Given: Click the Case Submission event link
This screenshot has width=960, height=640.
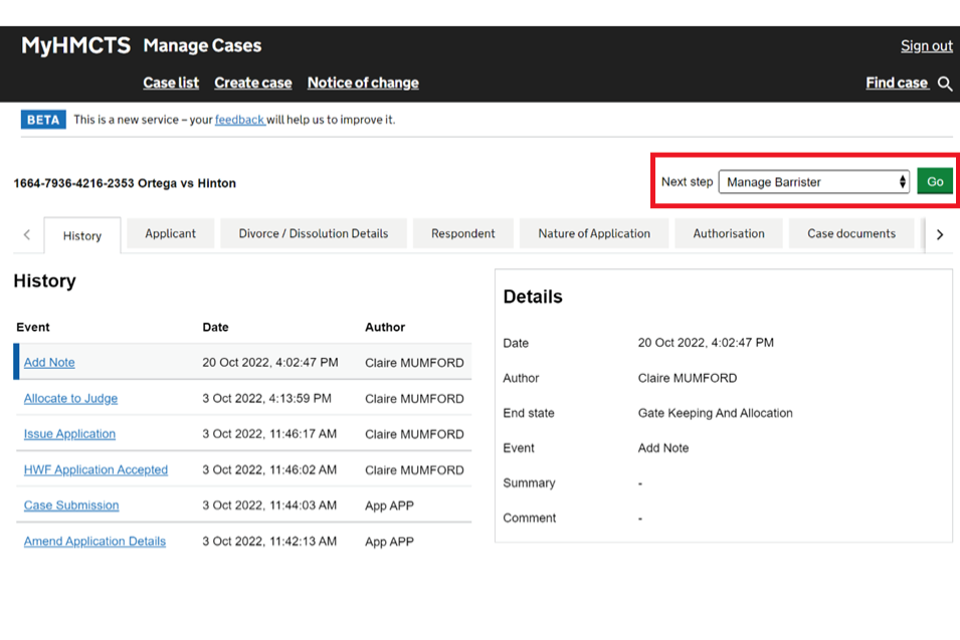Looking at the screenshot, I should coord(71,506).
